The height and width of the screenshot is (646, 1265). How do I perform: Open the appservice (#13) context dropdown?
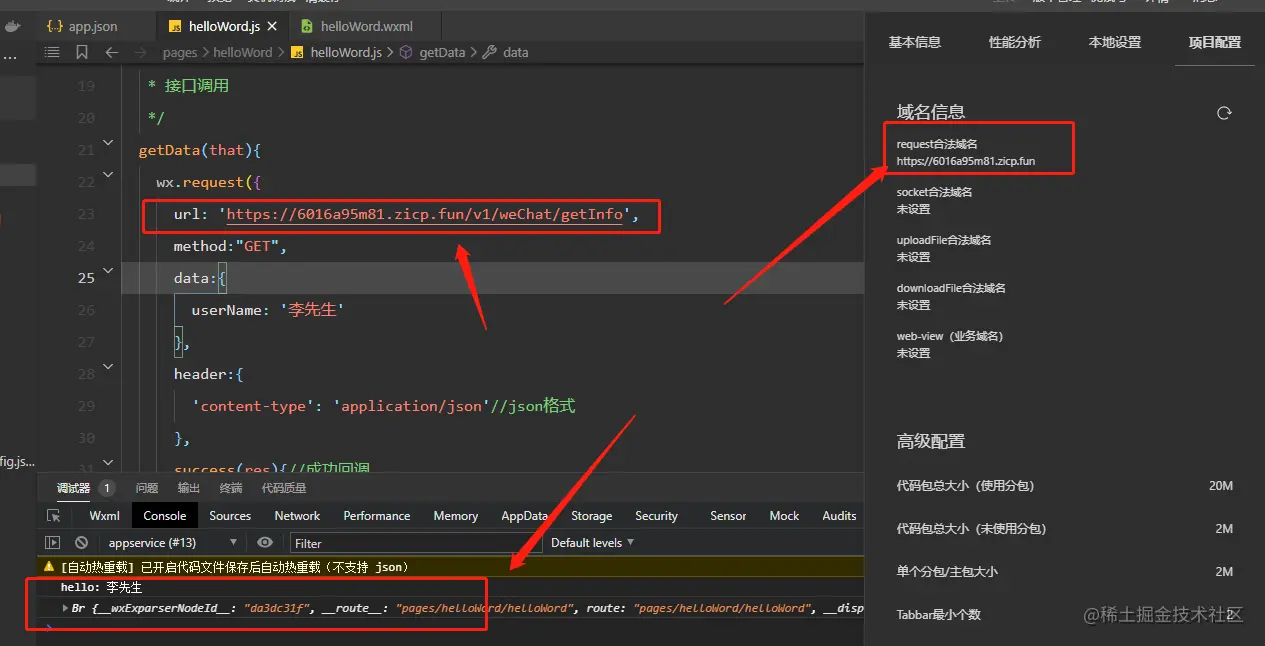click(172, 543)
